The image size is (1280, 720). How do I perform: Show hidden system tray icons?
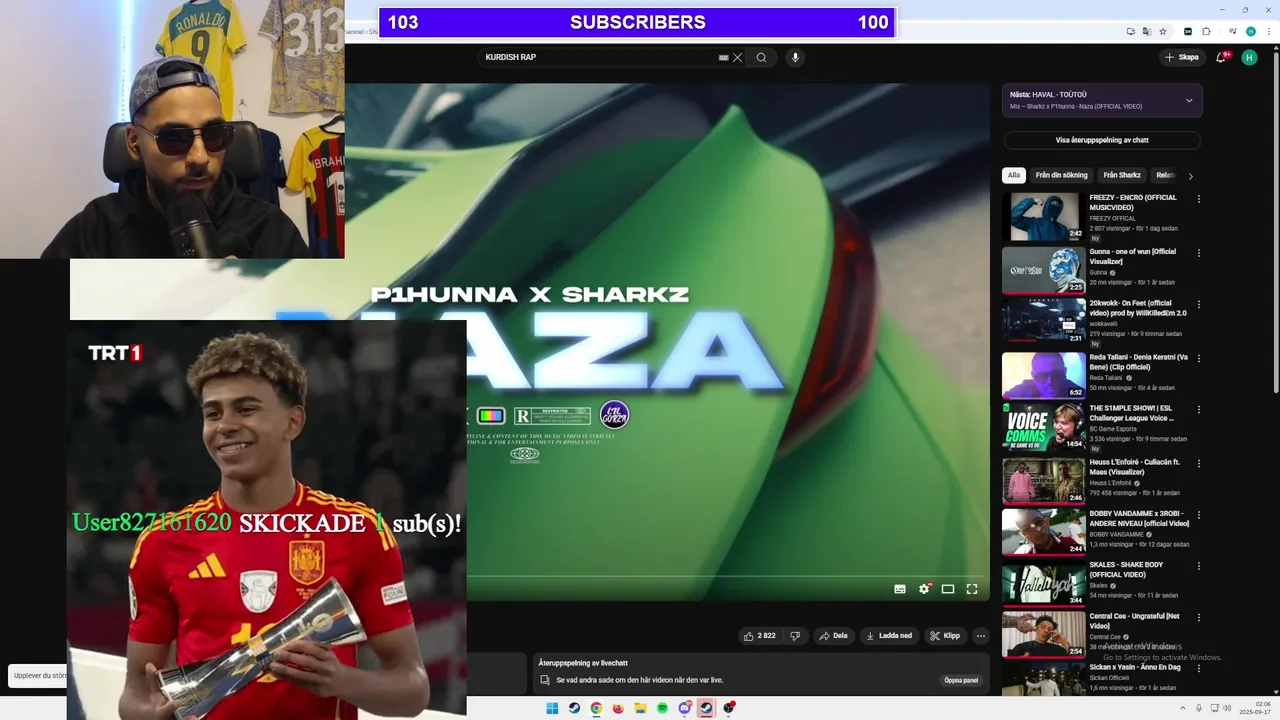tap(1182, 708)
